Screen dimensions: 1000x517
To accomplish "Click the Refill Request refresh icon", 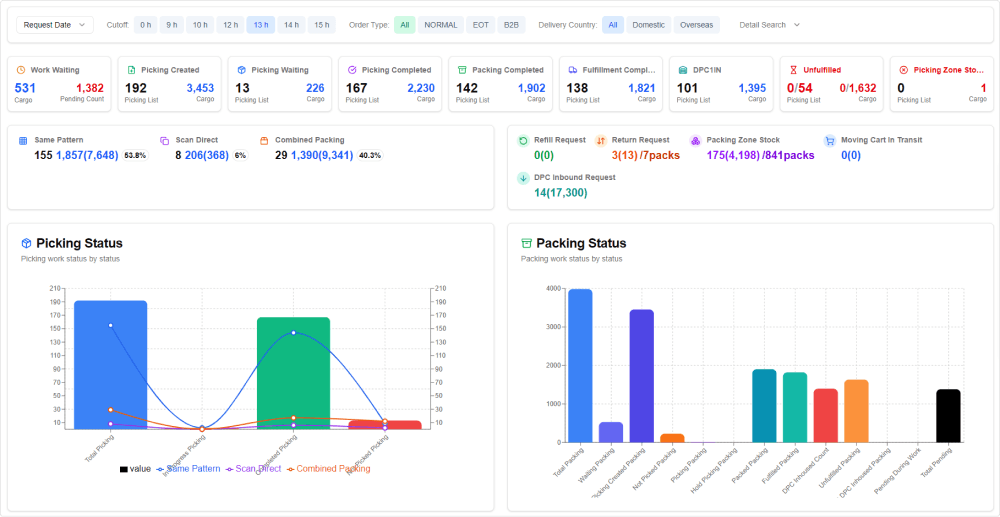I will 523,141.
